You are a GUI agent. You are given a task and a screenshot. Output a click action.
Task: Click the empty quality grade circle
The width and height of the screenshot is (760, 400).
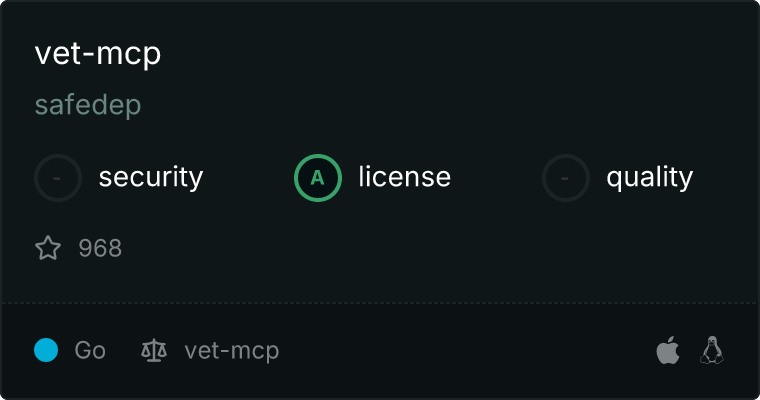pyautogui.click(x=566, y=178)
